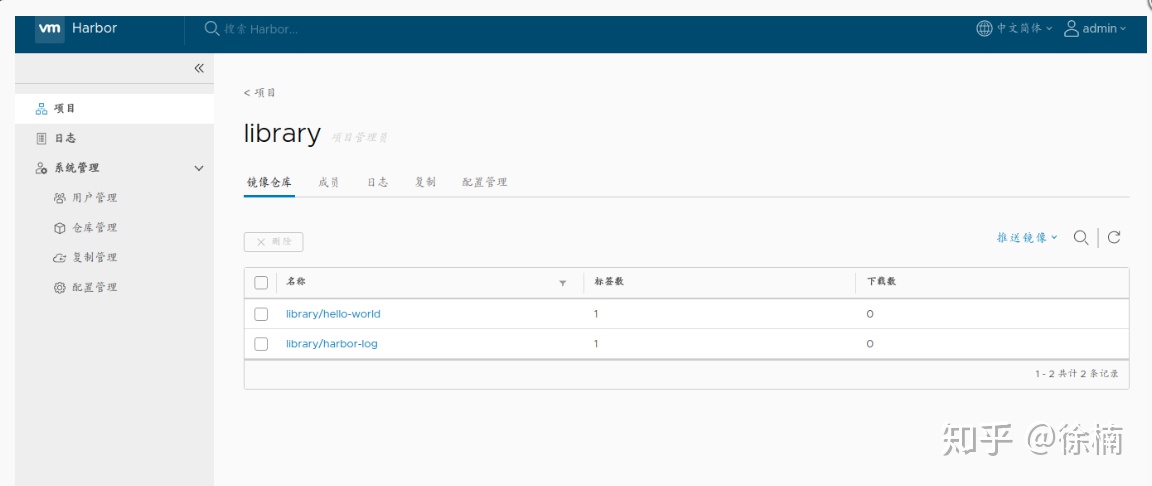Refresh the repository list
1152x486 pixels.
(1114, 237)
